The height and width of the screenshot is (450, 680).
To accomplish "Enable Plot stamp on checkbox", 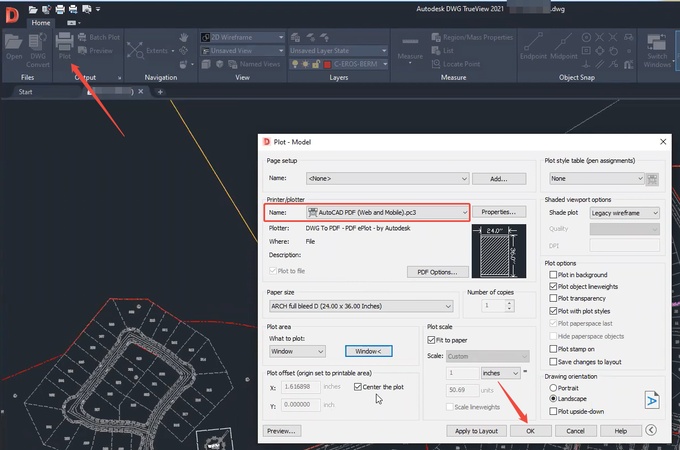I will pos(553,349).
